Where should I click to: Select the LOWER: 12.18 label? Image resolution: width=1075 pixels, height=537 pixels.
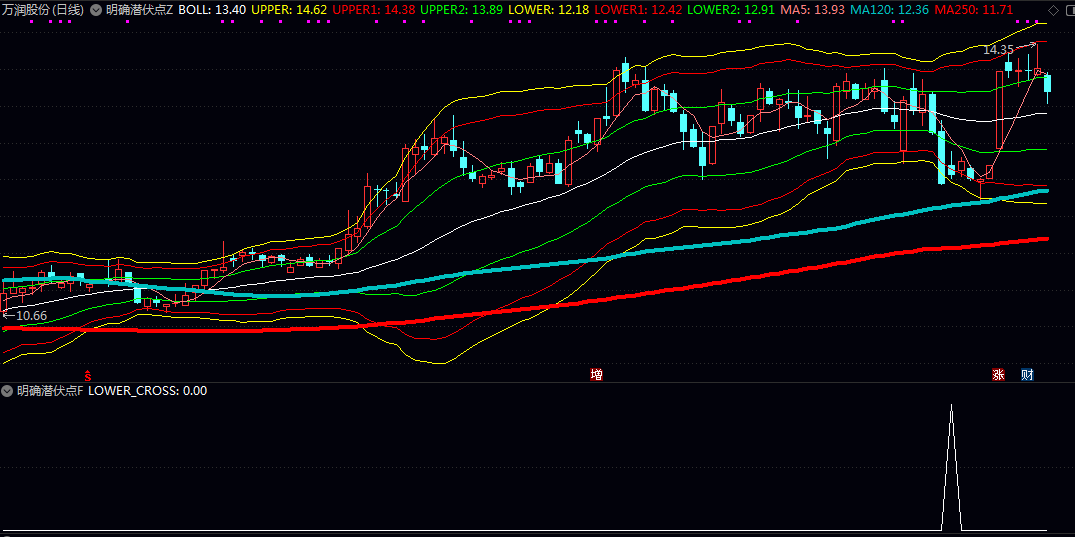click(x=548, y=10)
